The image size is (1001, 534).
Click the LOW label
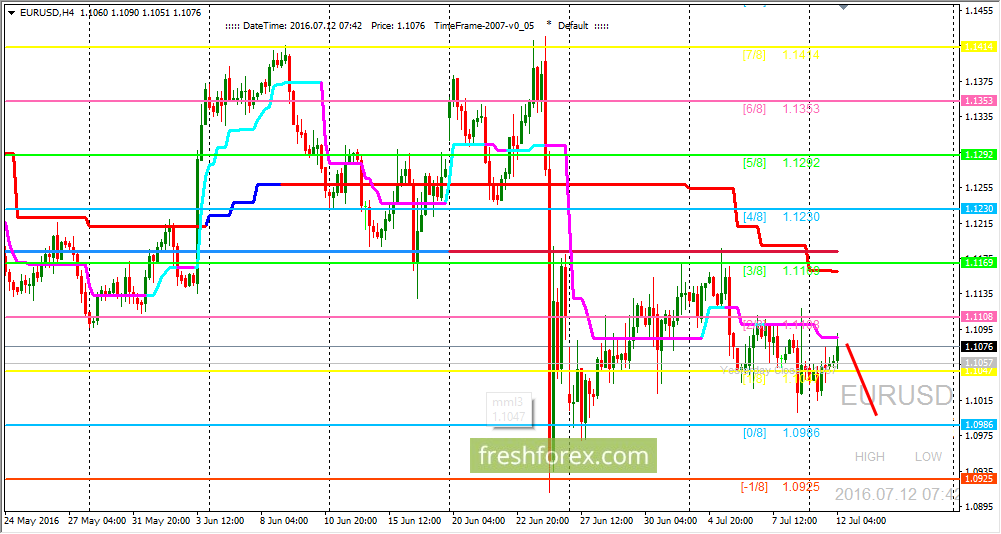click(928, 457)
